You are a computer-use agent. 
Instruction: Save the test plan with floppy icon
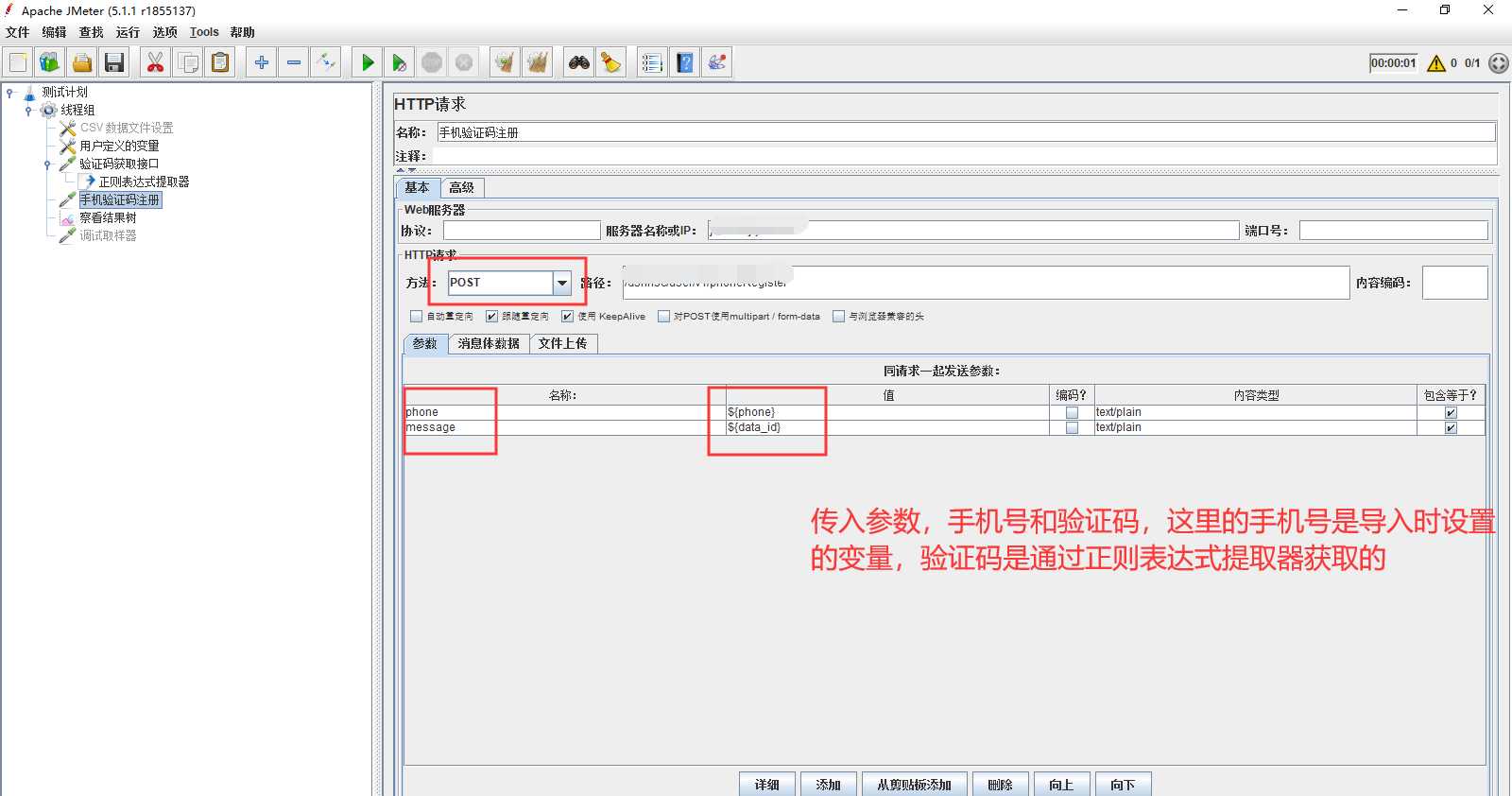[x=114, y=63]
